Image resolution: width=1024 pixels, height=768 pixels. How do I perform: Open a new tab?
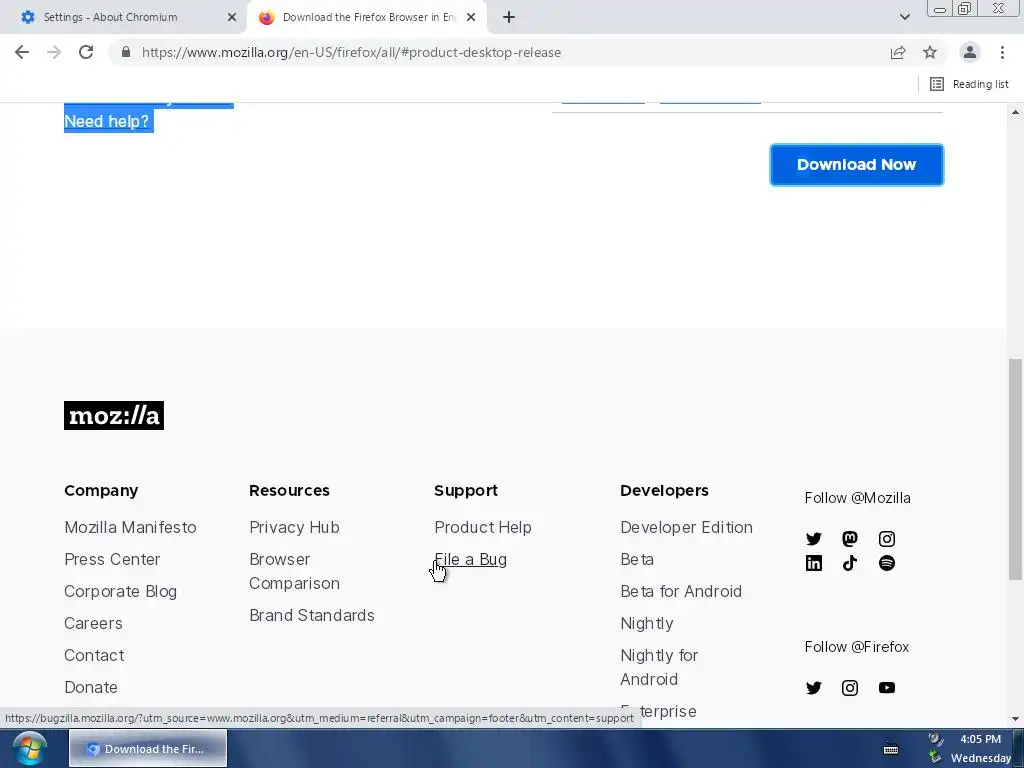pos(509,18)
